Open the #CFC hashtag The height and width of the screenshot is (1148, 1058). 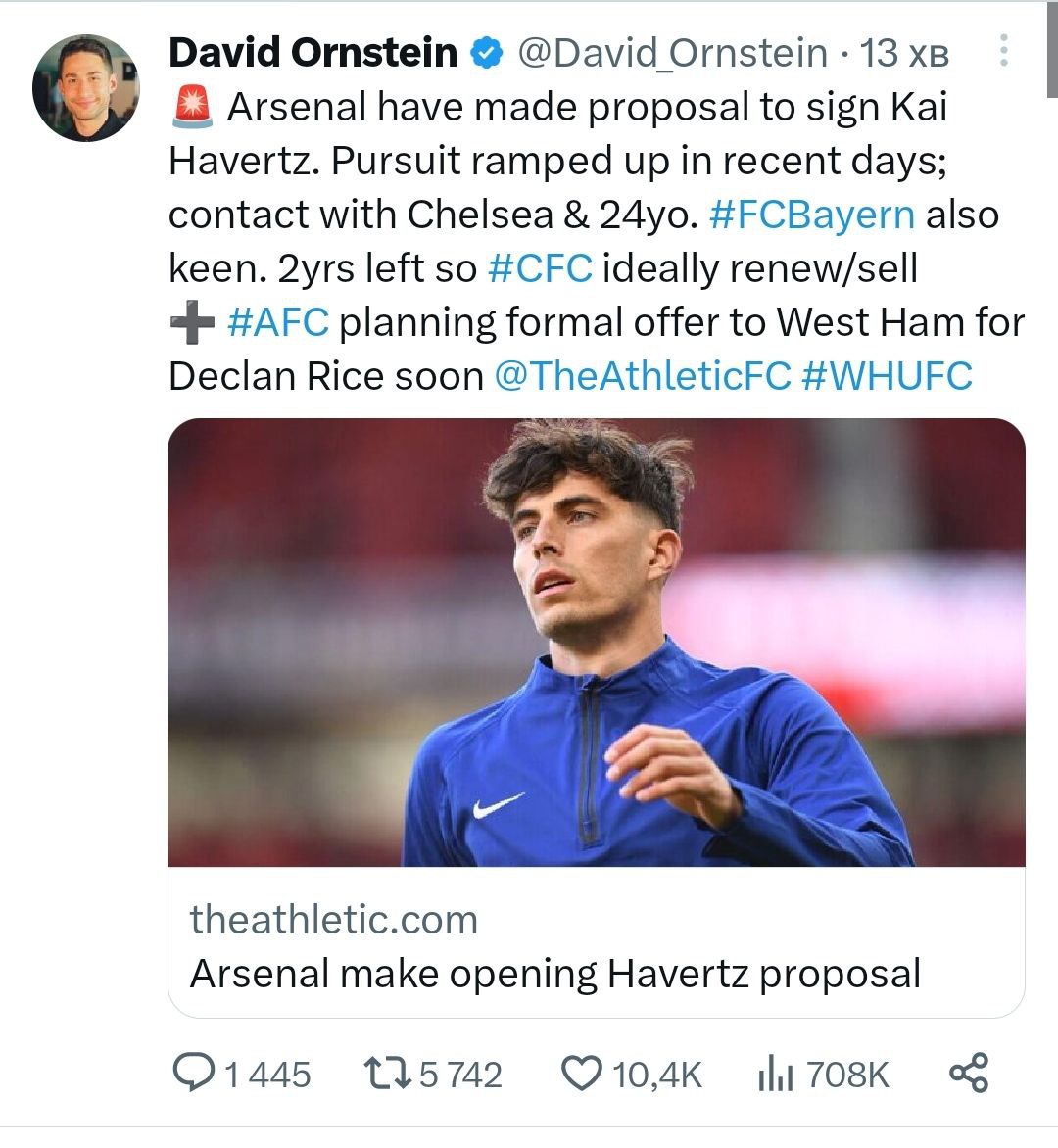[540, 268]
